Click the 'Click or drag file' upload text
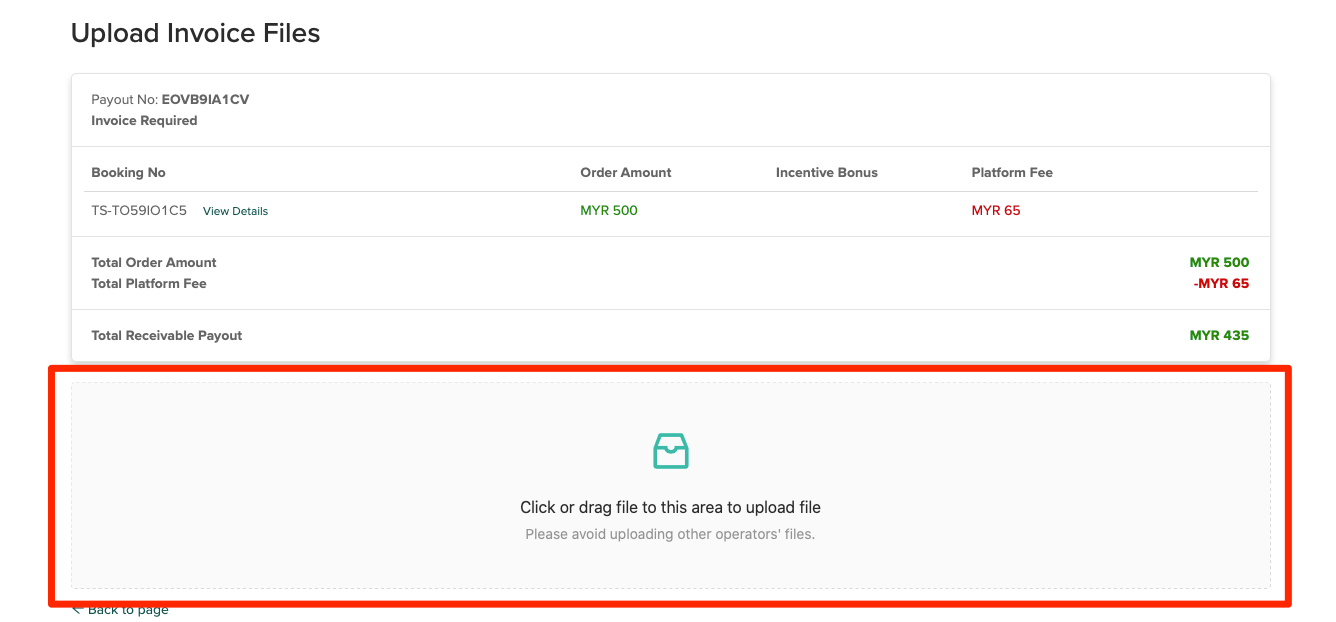The width and height of the screenshot is (1336, 622). click(x=670, y=508)
